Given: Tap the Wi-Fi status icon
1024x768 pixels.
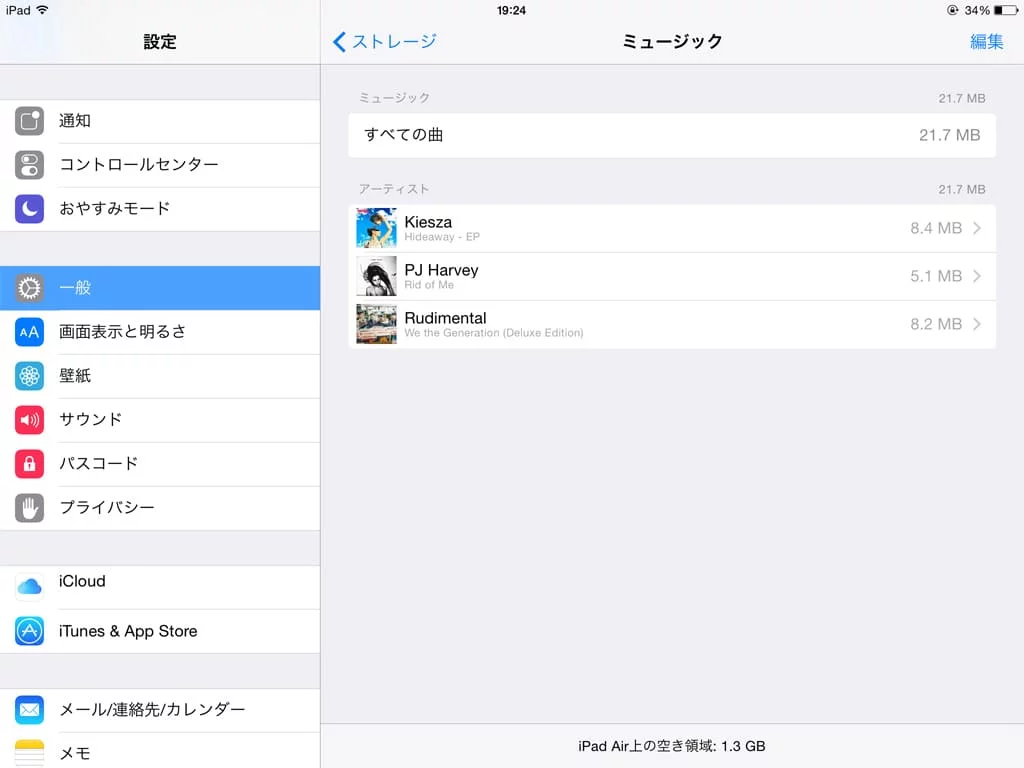Looking at the screenshot, I should 42,10.
